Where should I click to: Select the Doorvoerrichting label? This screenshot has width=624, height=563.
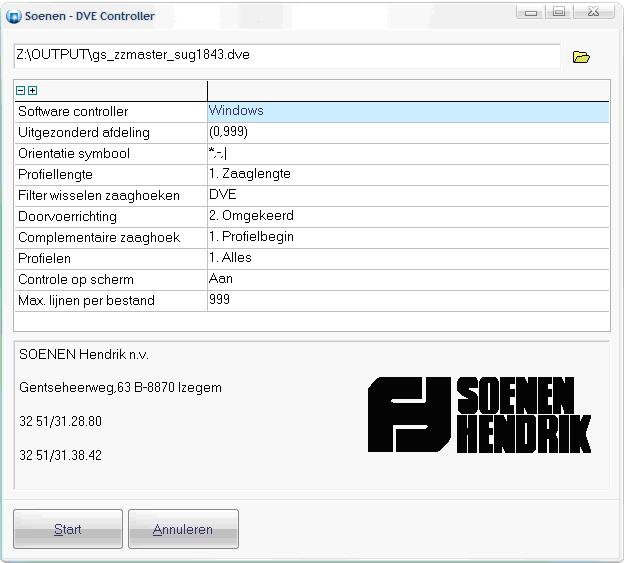(67, 217)
